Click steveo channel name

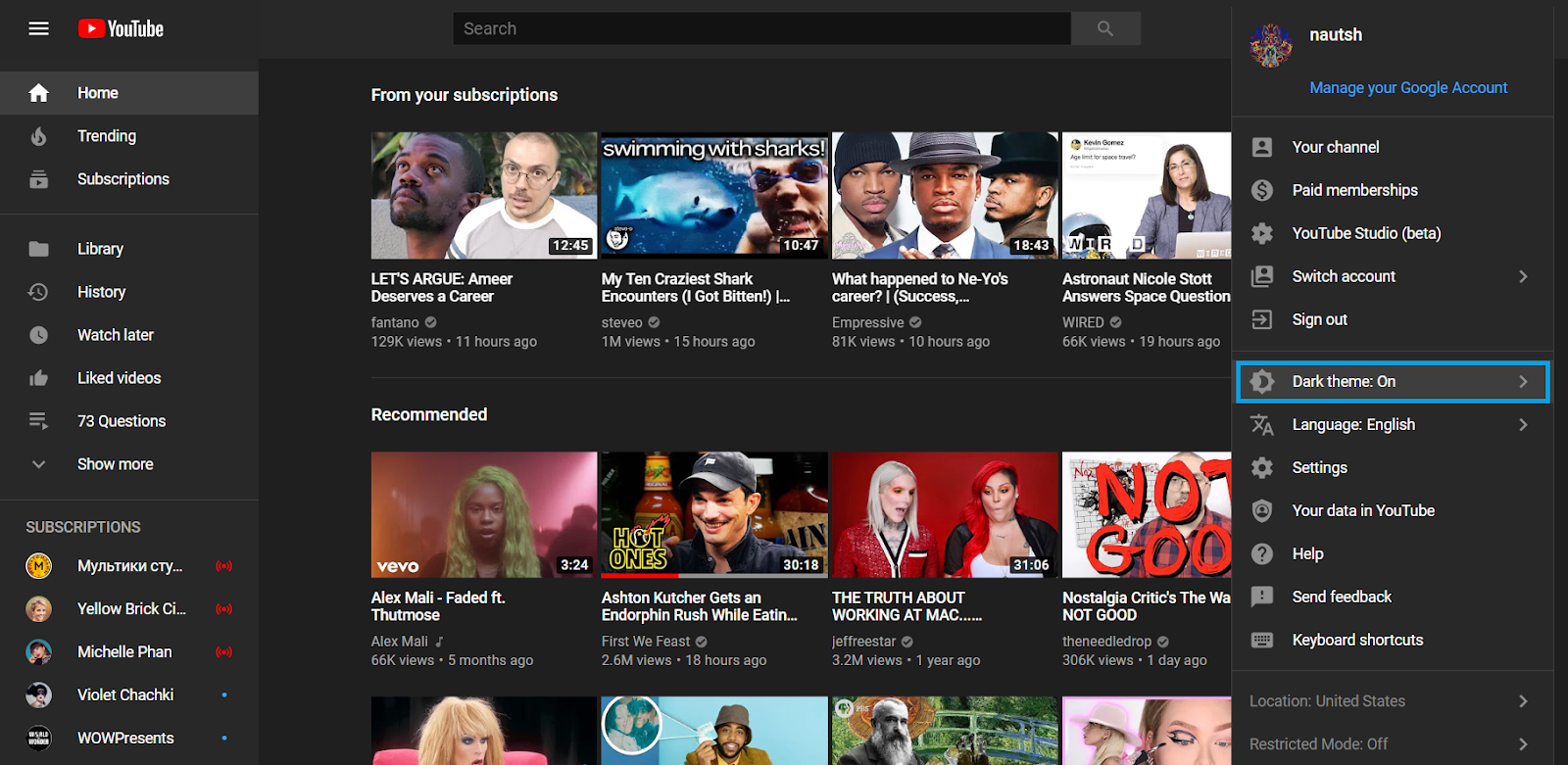pos(622,322)
